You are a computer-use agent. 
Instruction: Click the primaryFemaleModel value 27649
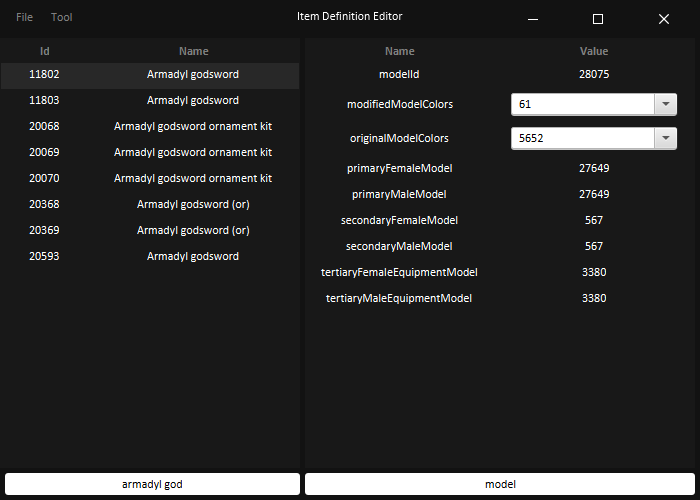coord(594,168)
